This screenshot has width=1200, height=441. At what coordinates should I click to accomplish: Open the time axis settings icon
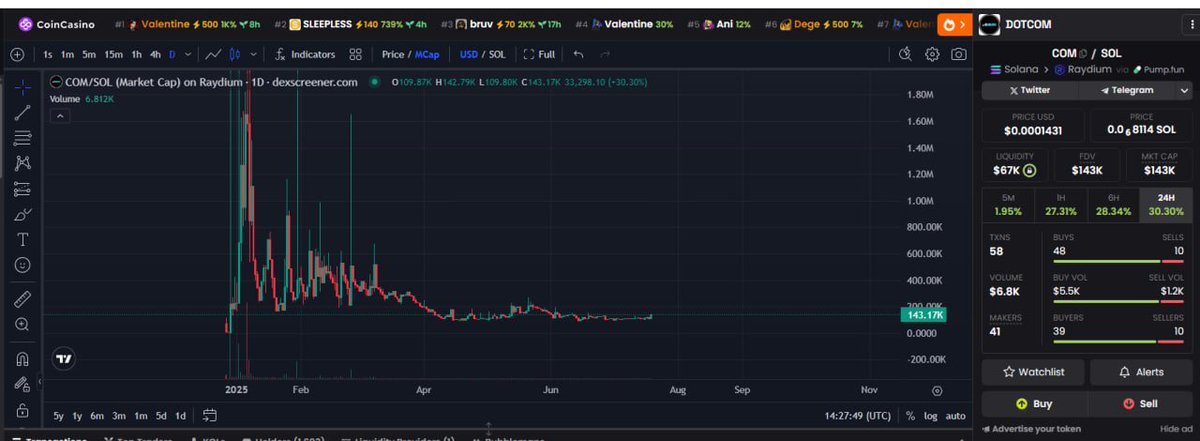pyautogui.click(x=937, y=391)
